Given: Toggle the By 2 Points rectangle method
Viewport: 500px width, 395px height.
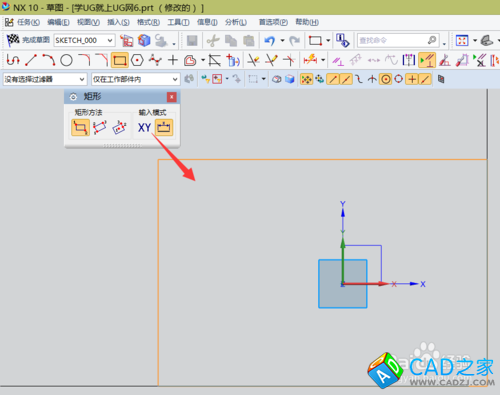Looking at the screenshot, I should click(80, 127).
